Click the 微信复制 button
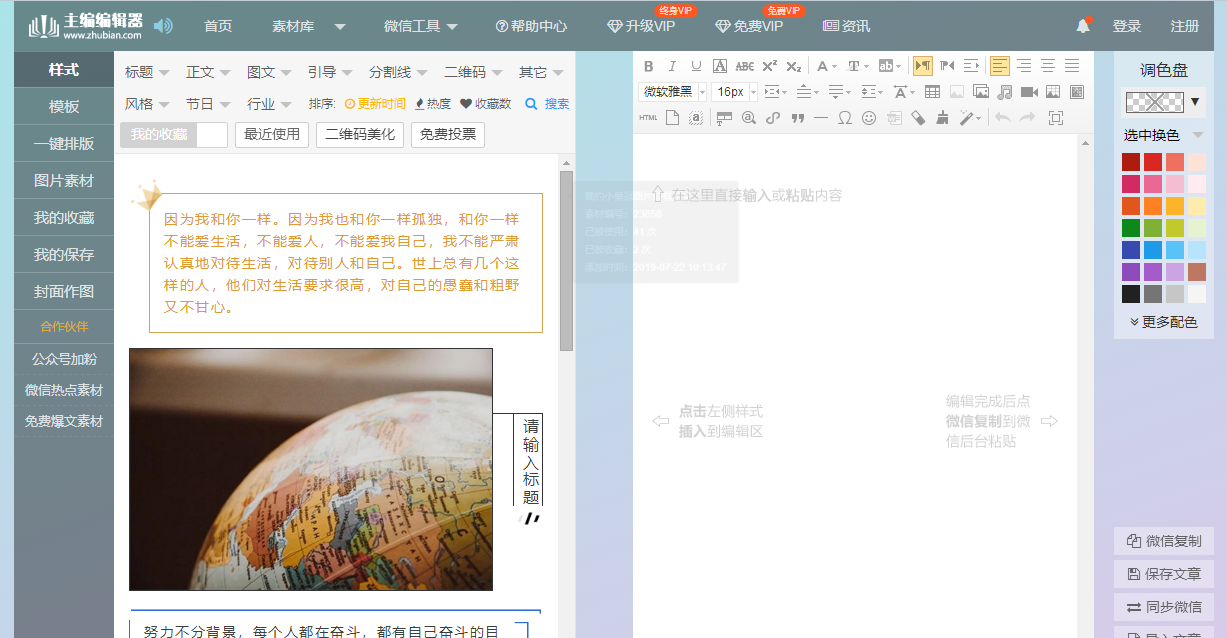The image size is (1227, 638). coord(1163,540)
